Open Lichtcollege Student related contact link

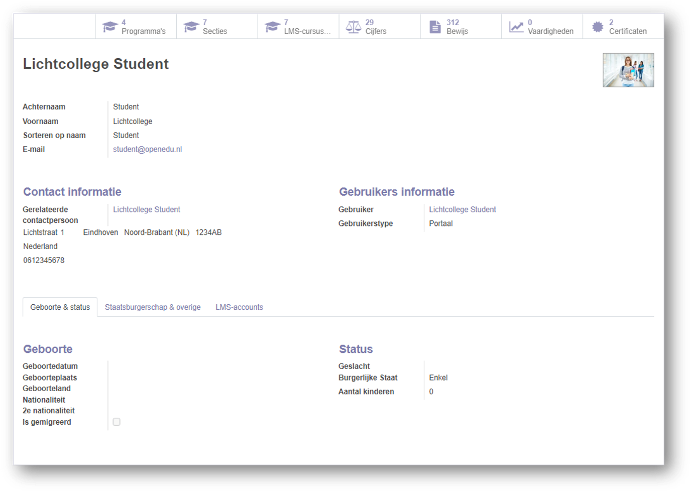click(146, 210)
